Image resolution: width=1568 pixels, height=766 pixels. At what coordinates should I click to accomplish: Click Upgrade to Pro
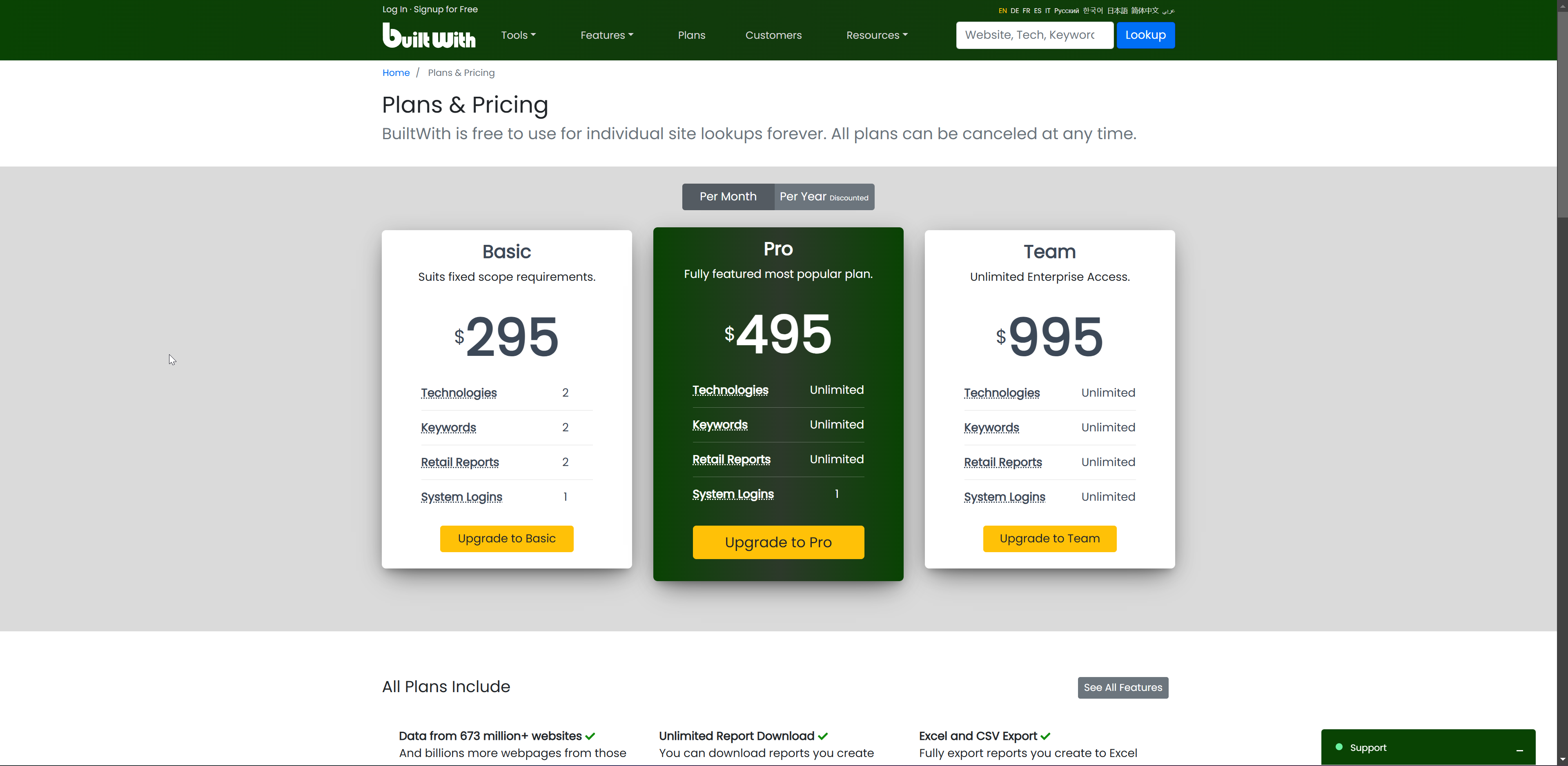778,542
